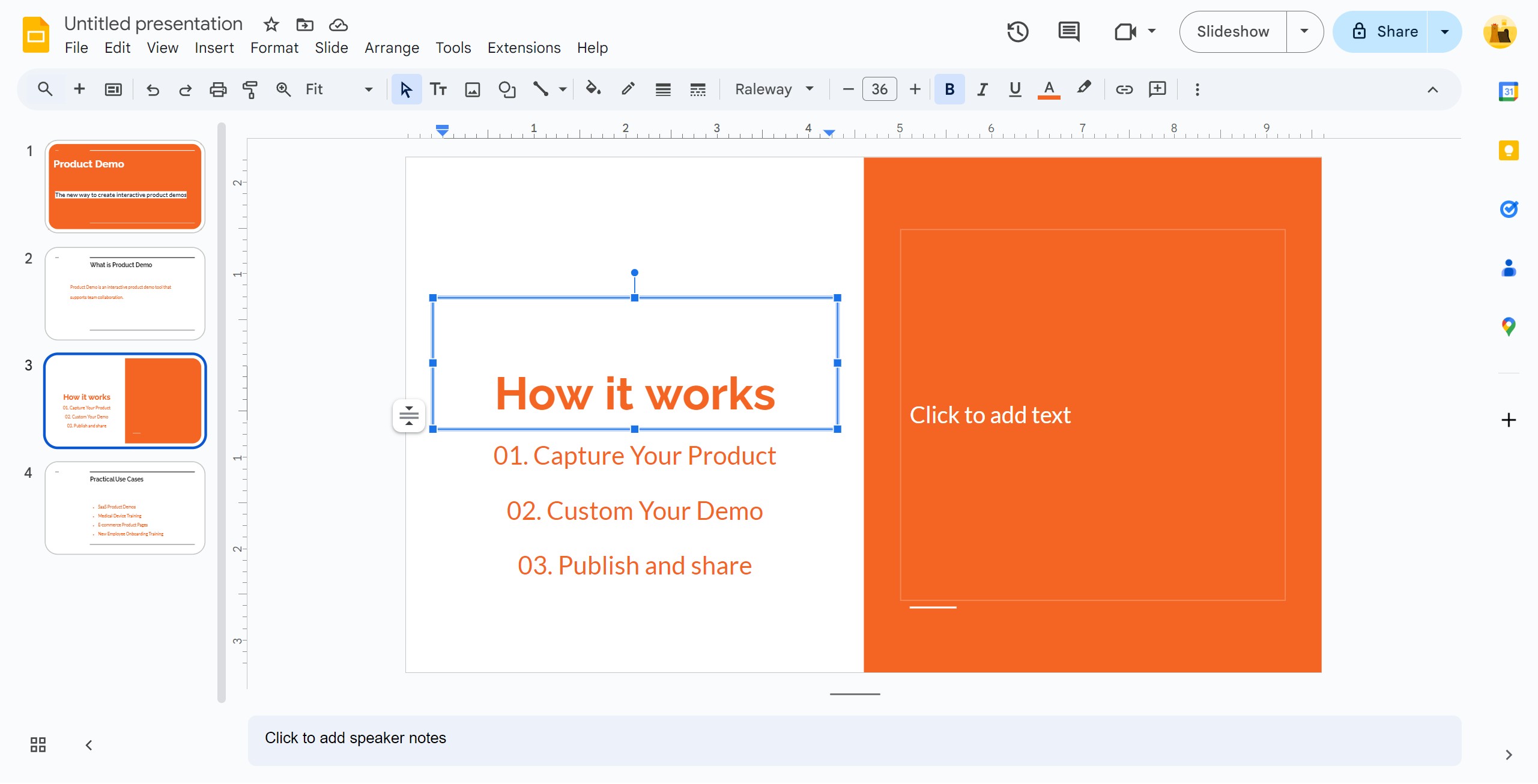
Task: Open Google Keep side panel
Action: 1508,150
